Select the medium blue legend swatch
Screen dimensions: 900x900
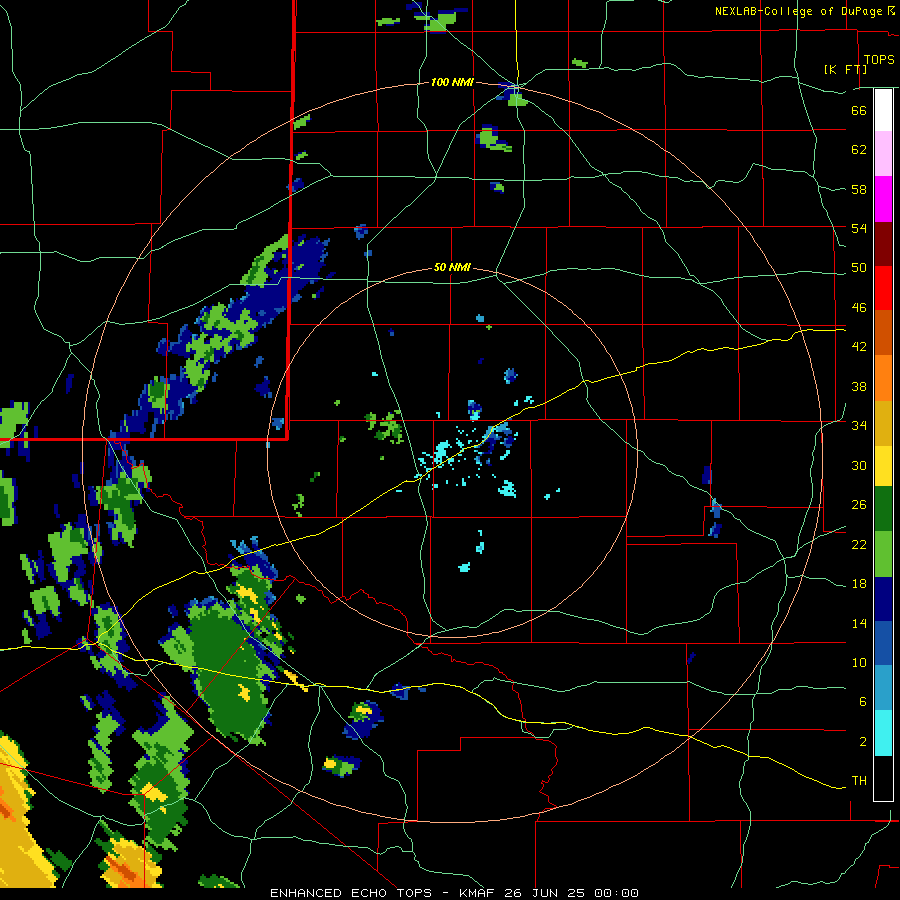coord(883,644)
